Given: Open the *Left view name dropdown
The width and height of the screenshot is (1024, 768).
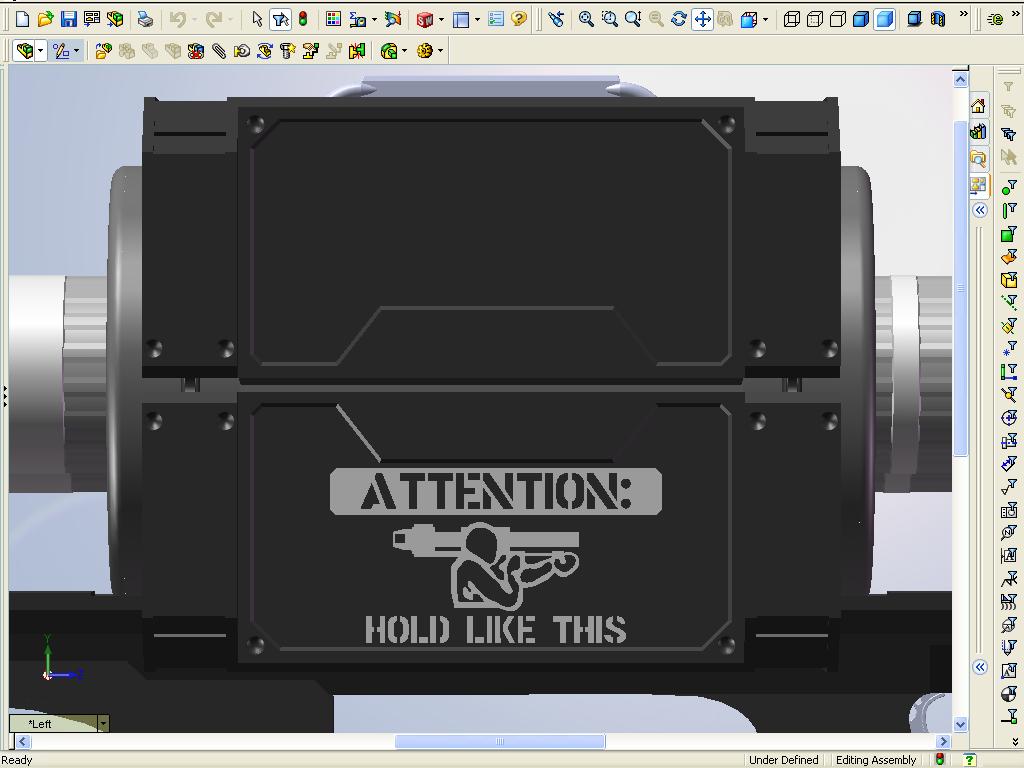Looking at the screenshot, I should (103, 723).
